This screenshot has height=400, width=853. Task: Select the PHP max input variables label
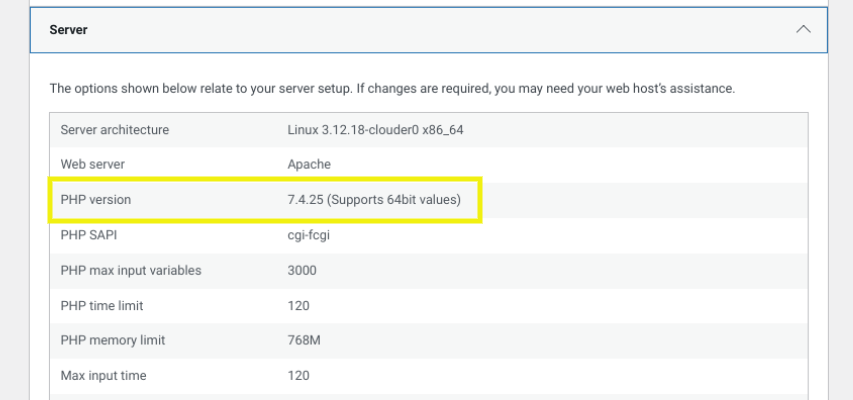131,270
